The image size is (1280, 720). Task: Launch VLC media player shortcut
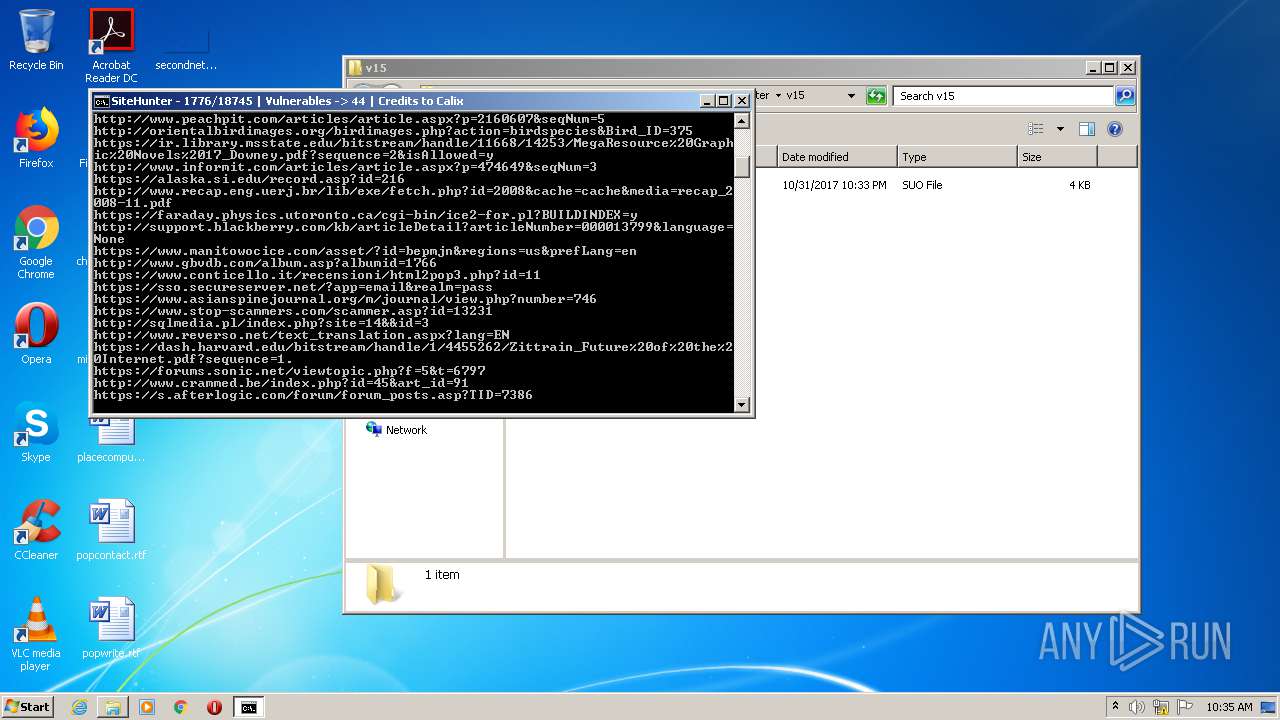pyautogui.click(x=36, y=633)
